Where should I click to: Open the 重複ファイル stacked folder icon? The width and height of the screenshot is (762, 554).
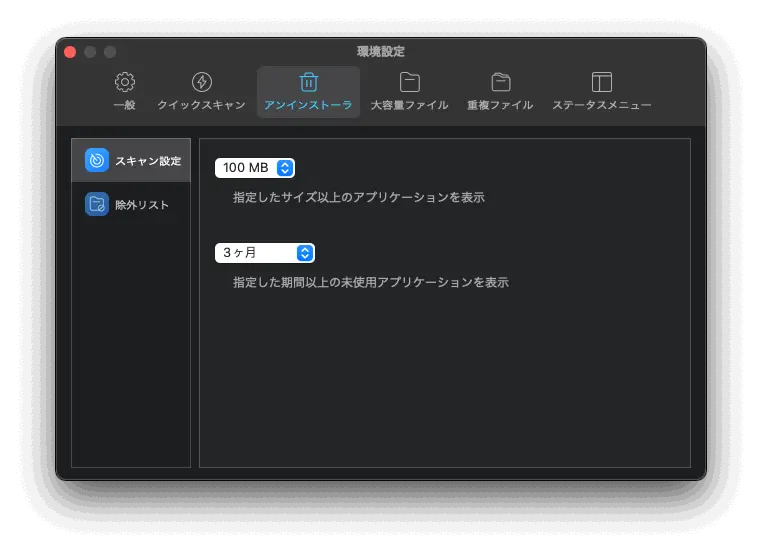[x=501, y=82]
